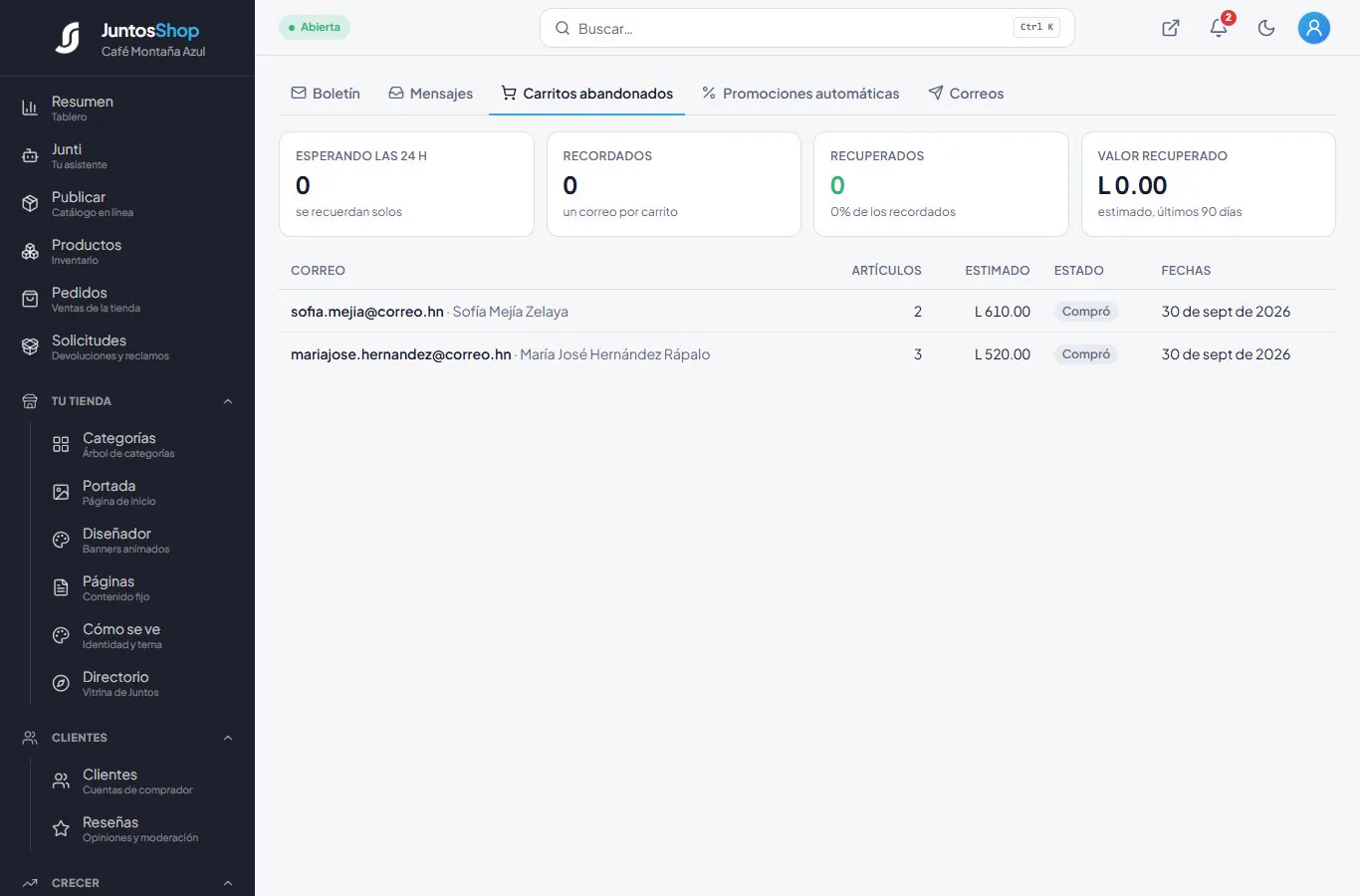Click the ESTADO column header
Image resolution: width=1360 pixels, height=896 pixels.
click(1079, 271)
